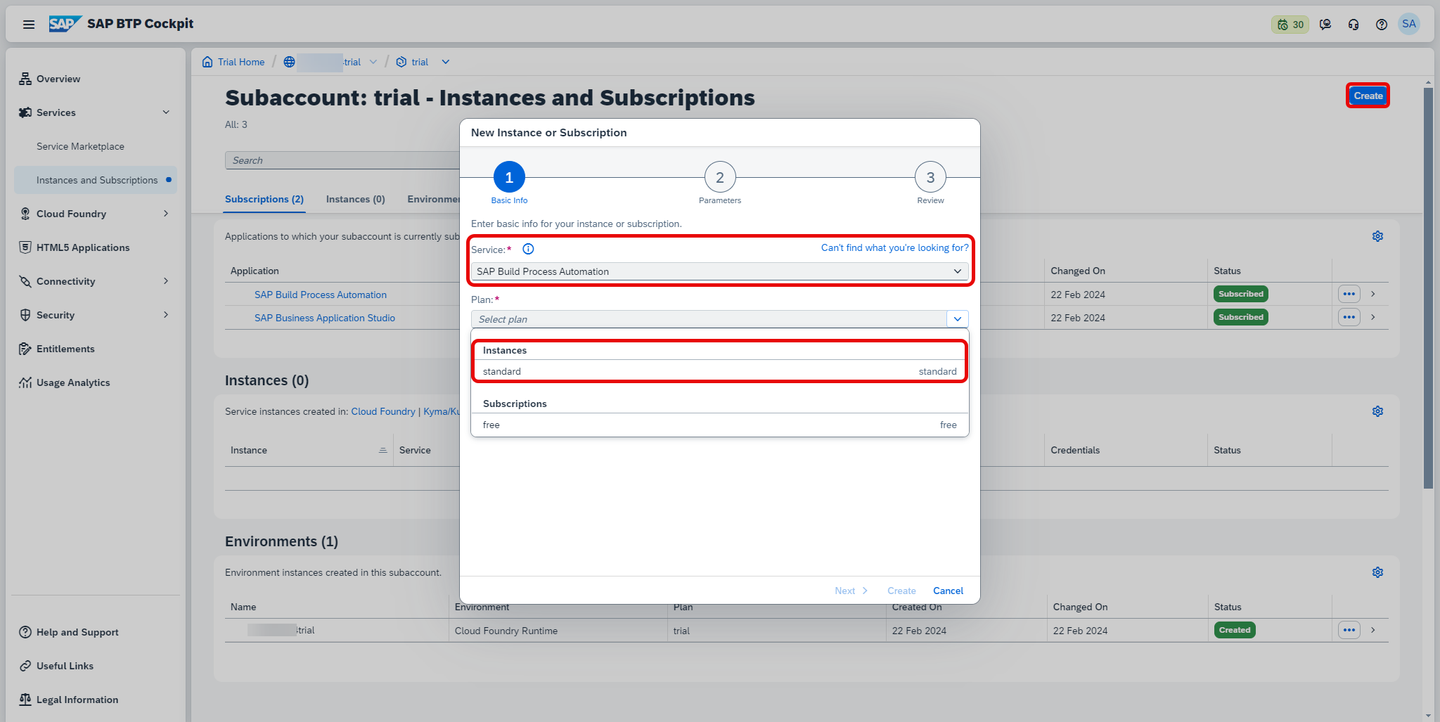Open the Cloud Foundry link in the Instances section
Screen dimensions: 1440x722
click(x=383, y=411)
